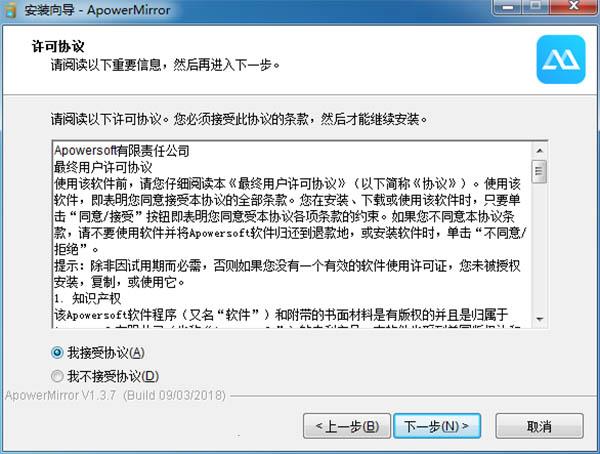
Task: Click the 许可协议 page heading
Action: 58,46
